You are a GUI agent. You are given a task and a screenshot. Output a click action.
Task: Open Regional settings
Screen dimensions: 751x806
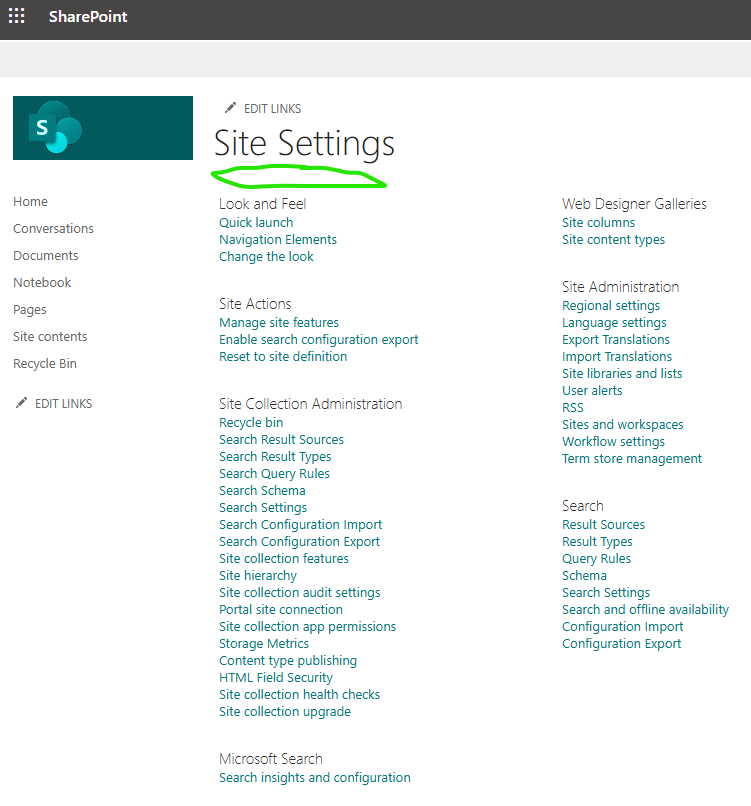pyautogui.click(x=611, y=305)
